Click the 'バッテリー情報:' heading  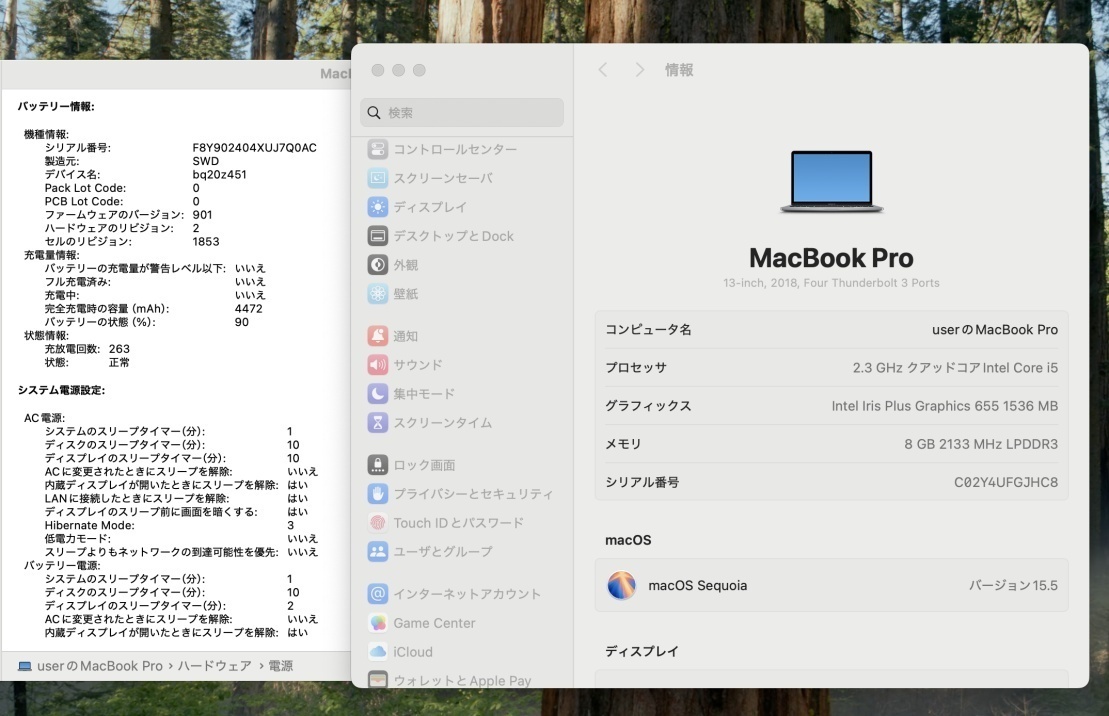[56, 107]
